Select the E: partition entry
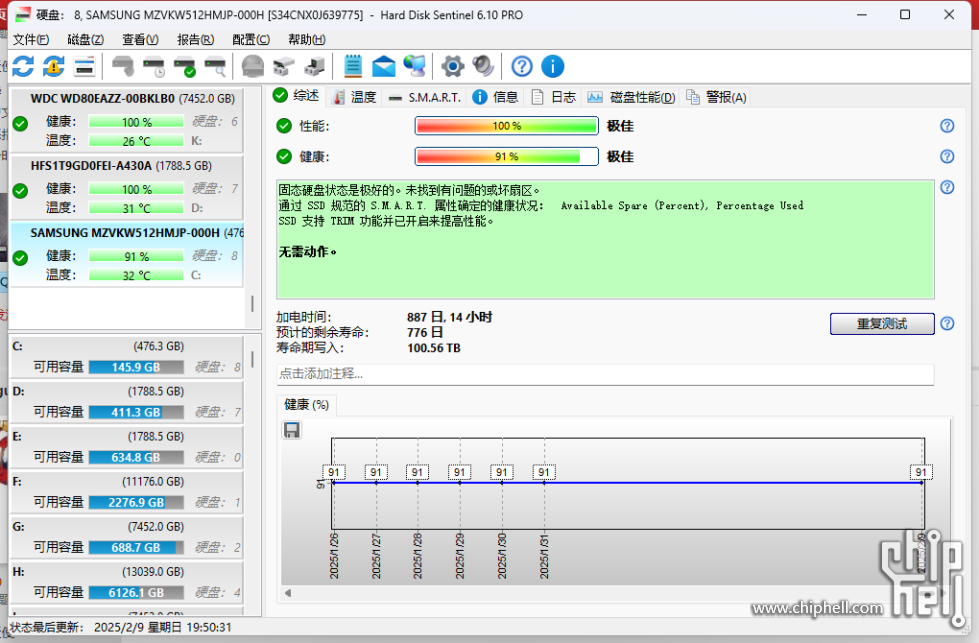Screen dimensions: 979x643 pos(127,446)
